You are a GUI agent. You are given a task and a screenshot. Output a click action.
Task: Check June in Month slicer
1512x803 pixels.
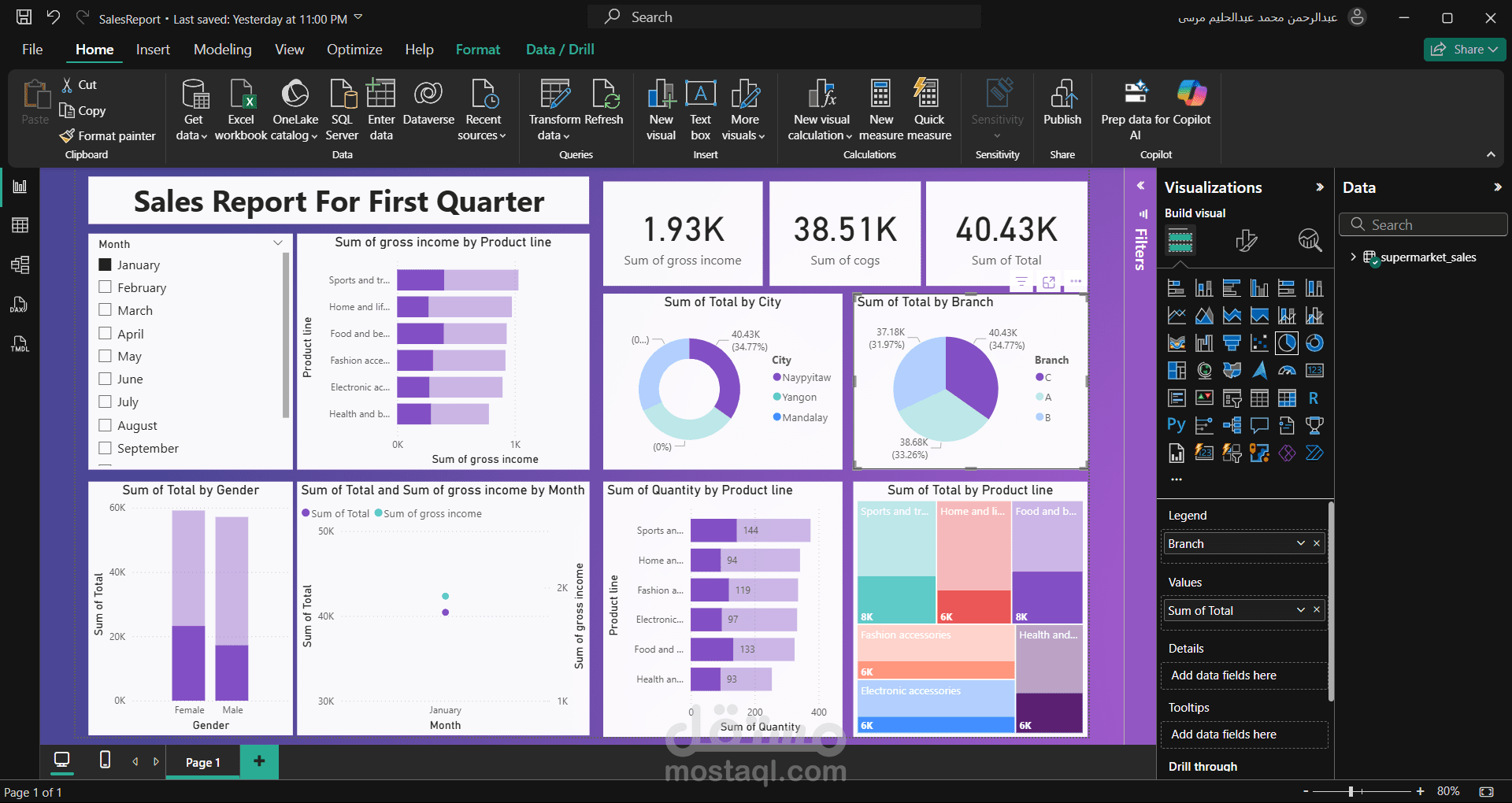pos(105,379)
